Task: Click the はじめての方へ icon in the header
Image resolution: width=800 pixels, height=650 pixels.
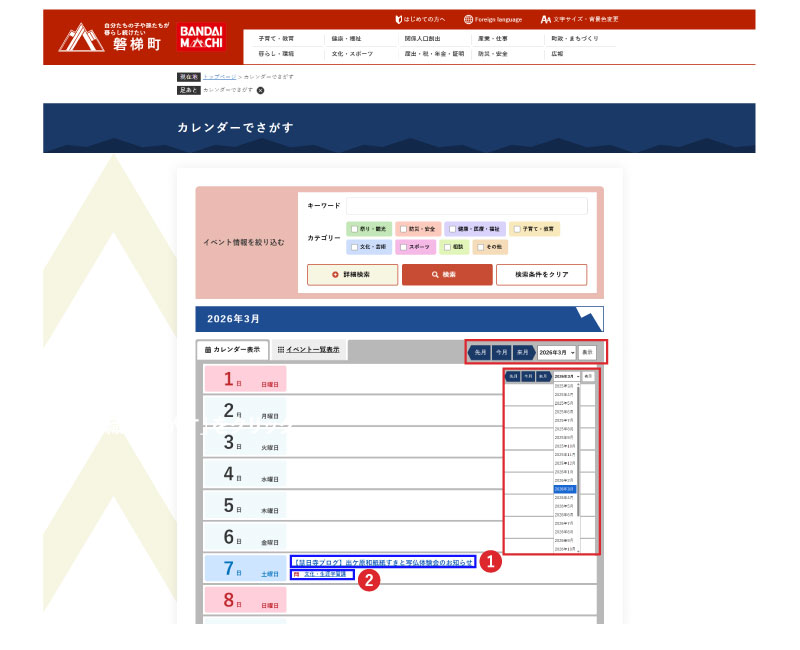Action: 399,18
